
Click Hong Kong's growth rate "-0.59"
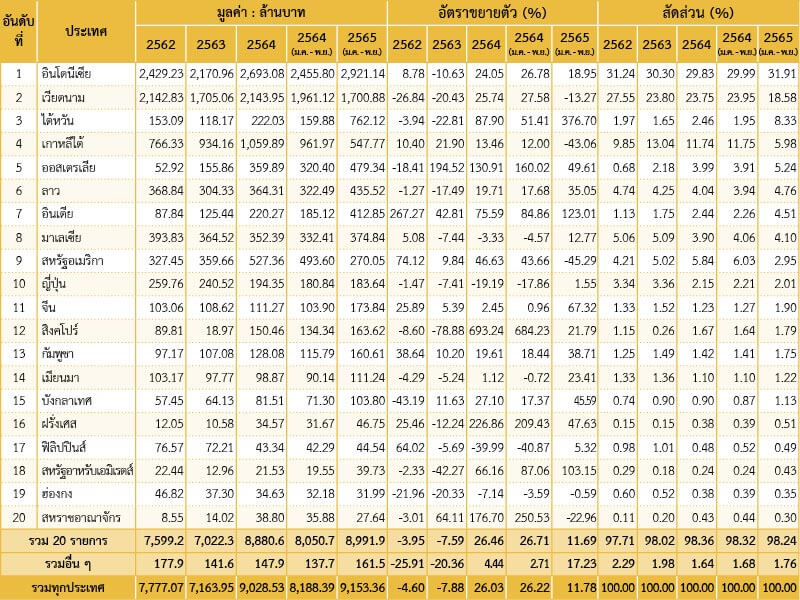(582, 494)
